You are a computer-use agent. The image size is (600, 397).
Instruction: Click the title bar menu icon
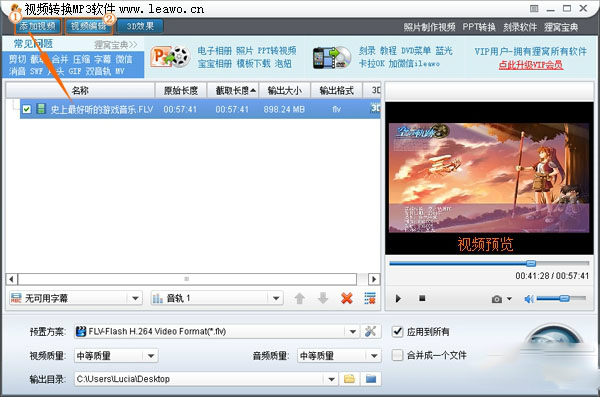(534, 8)
